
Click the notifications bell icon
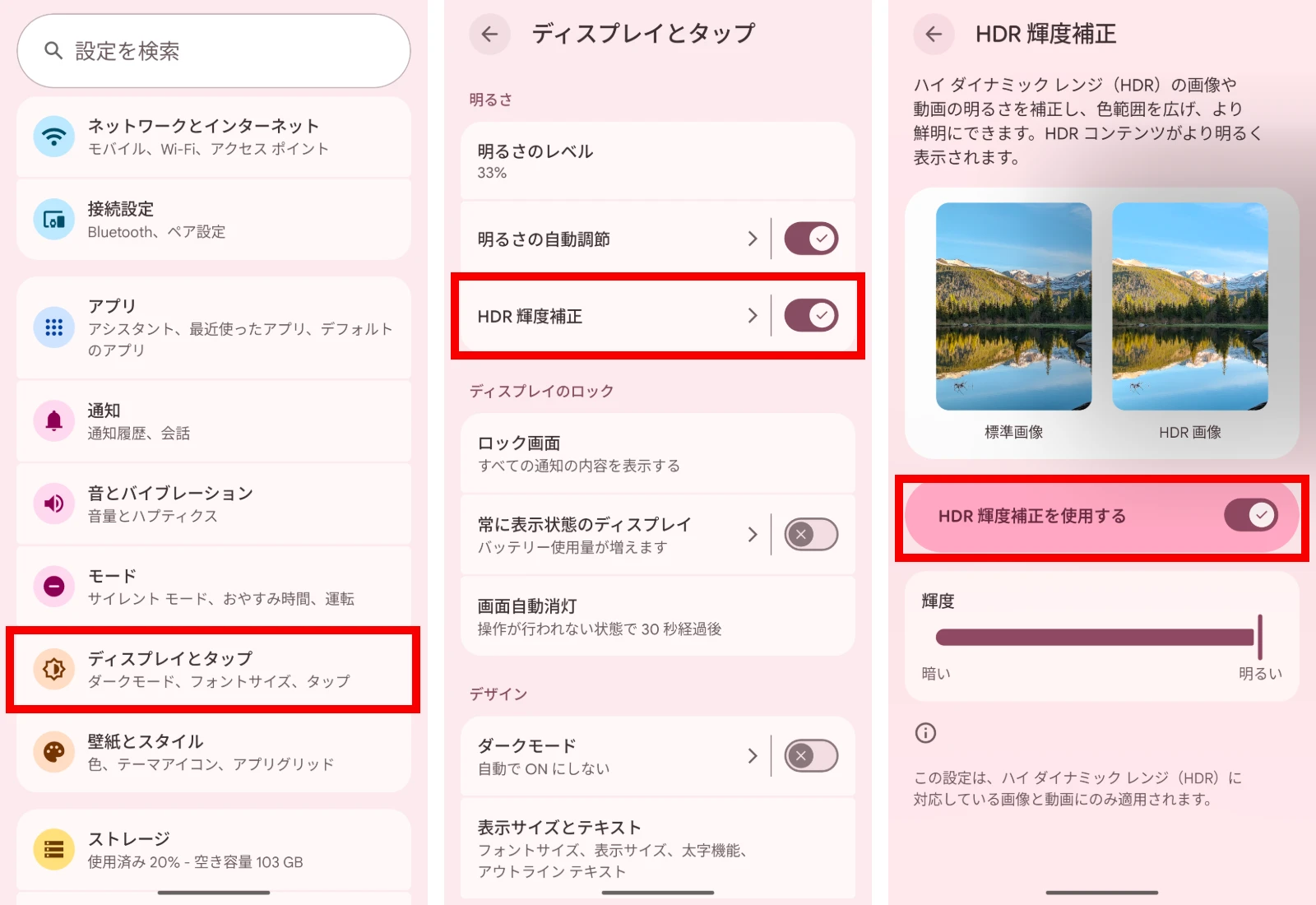pos(53,421)
